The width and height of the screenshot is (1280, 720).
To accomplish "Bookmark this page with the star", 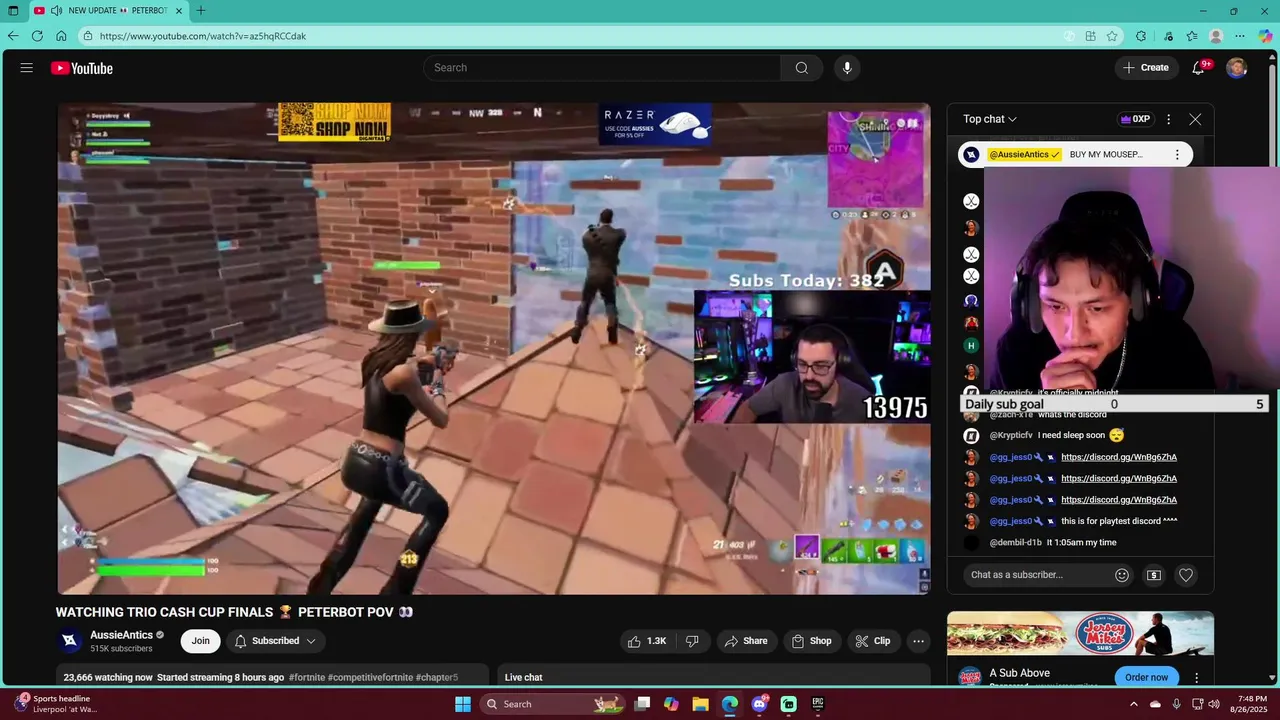I will click(x=1112, y=36).
